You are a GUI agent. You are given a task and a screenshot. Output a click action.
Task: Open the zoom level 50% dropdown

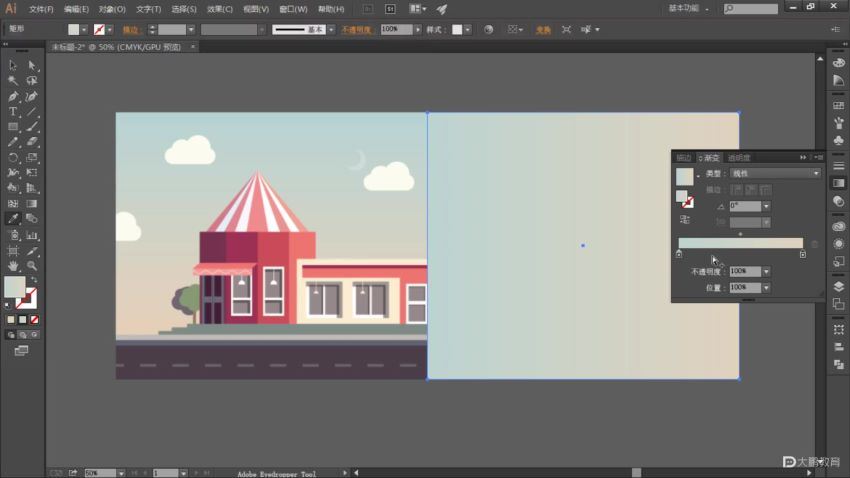[120, 472]
